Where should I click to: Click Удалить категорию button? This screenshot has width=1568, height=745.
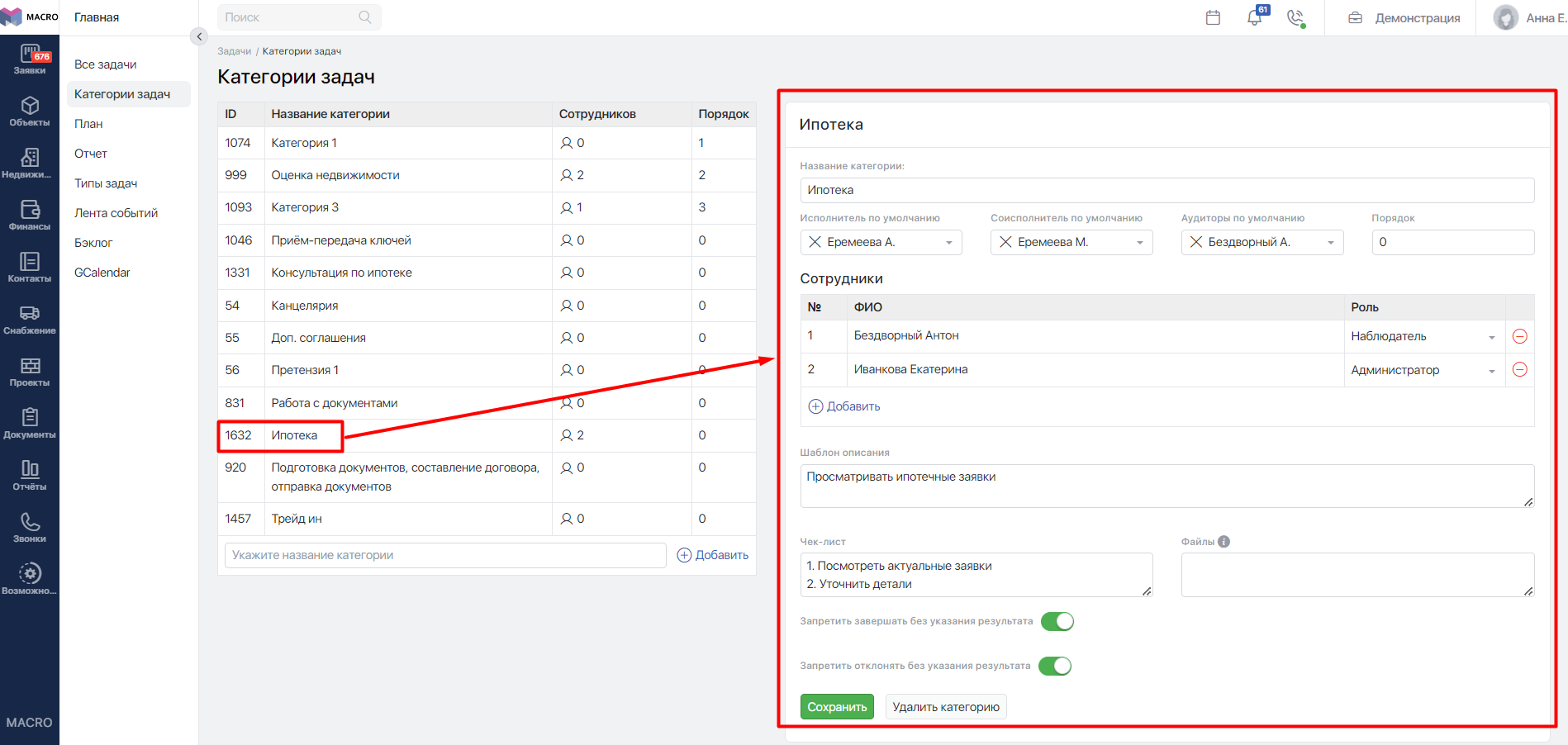[945, 707]
